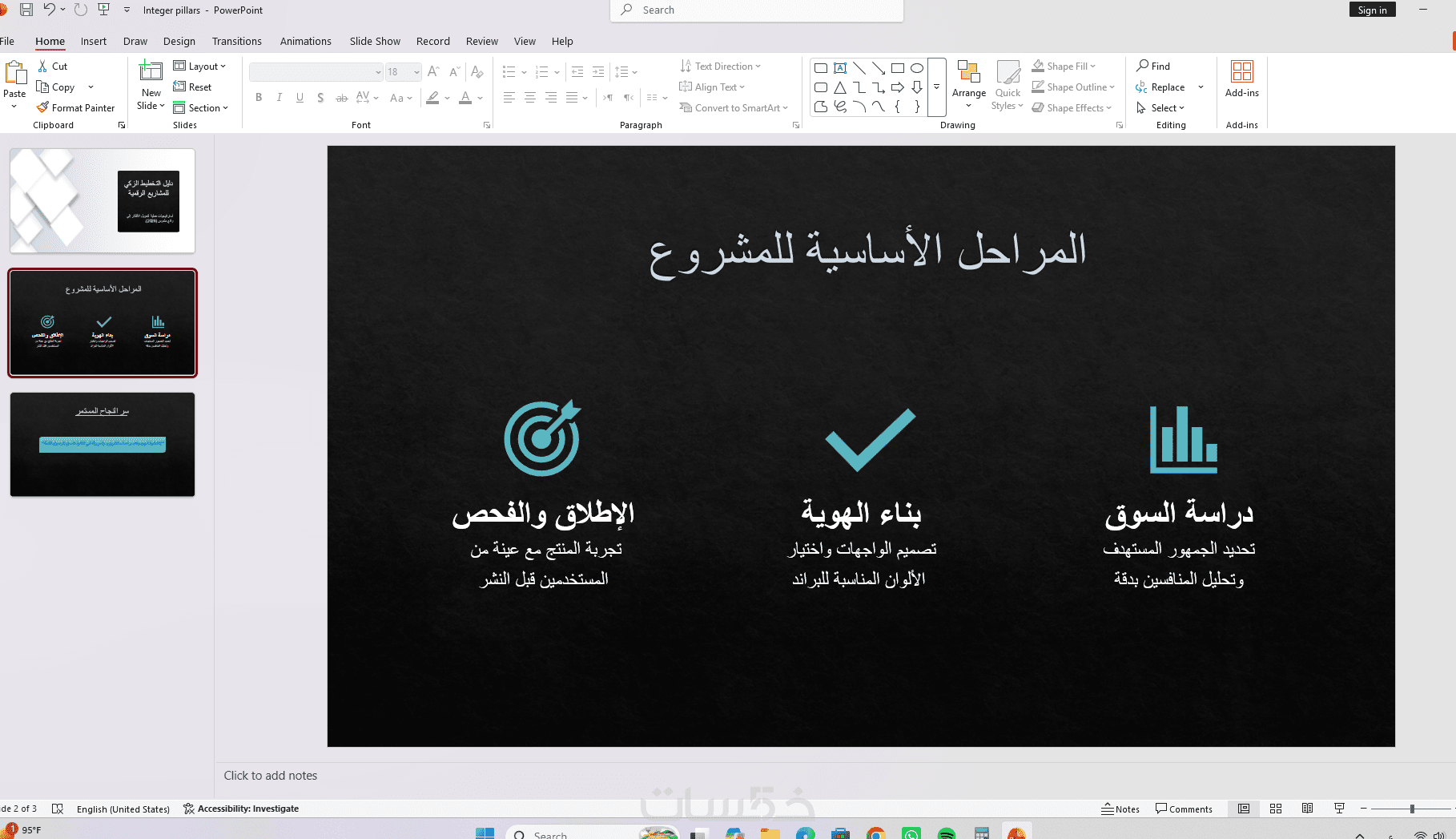Screen dimensions: 1456x839
Task: Open the Slide Show tab
Action: 375,42
